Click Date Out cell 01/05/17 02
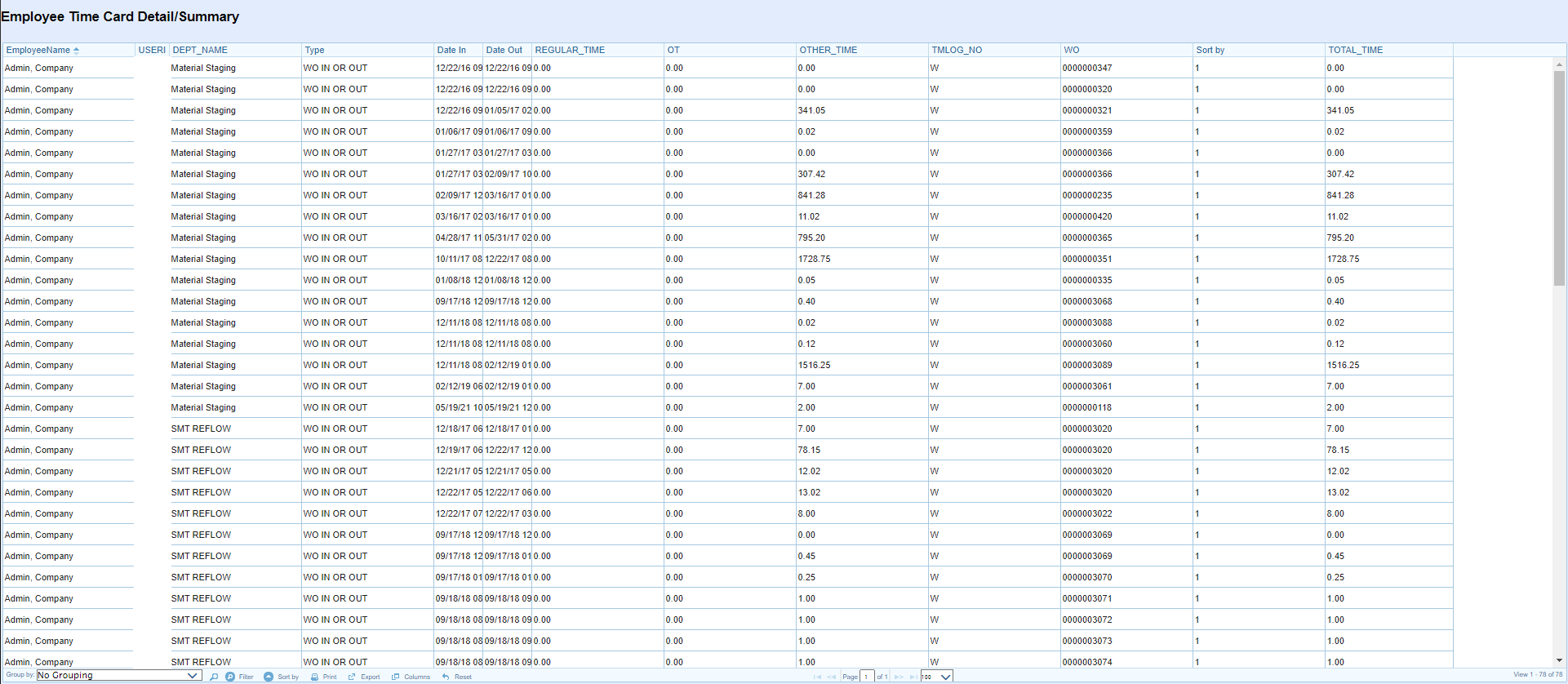The width and height of the screenshot is (1568, 684). 508,110
